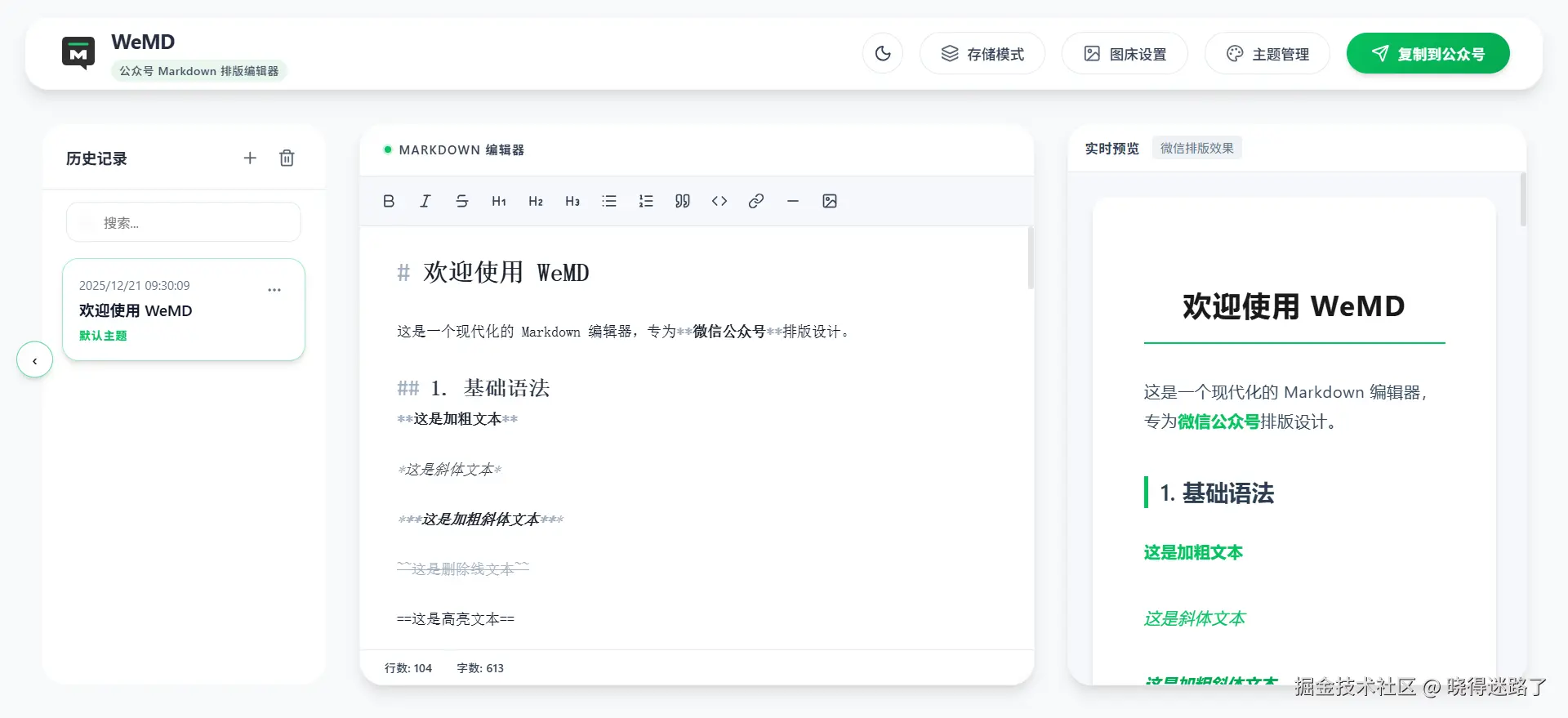Click the ~~这是删除线文本~~ editor line
The height and width of the screenshot is (718, 1568).
[x=463, y=569]
